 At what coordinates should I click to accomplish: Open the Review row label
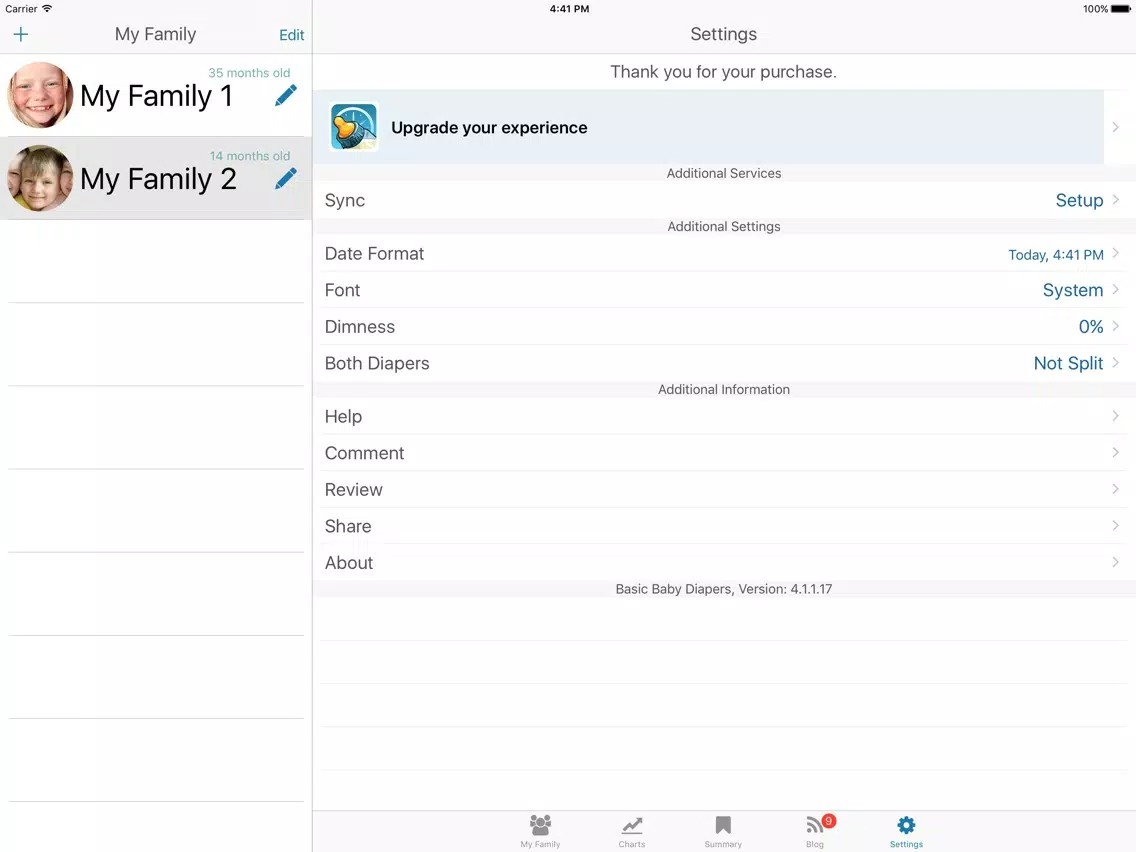(353, 490)
